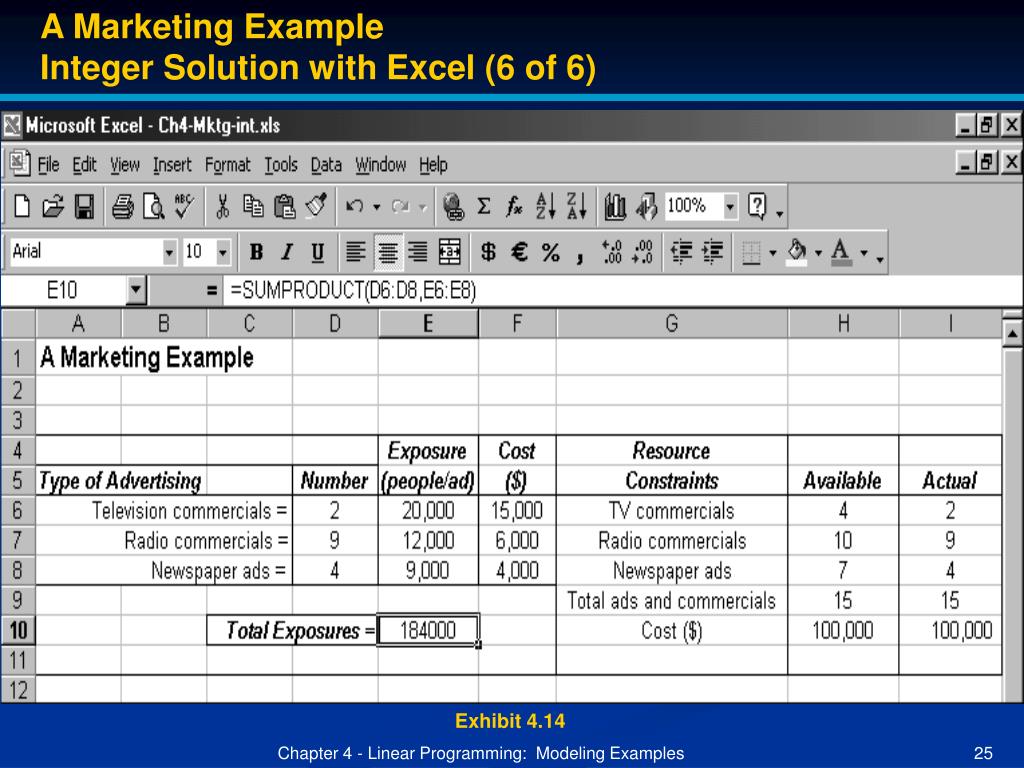Increase decimal places
This screenshot has height=768, width=1024.
click(612, 251)
